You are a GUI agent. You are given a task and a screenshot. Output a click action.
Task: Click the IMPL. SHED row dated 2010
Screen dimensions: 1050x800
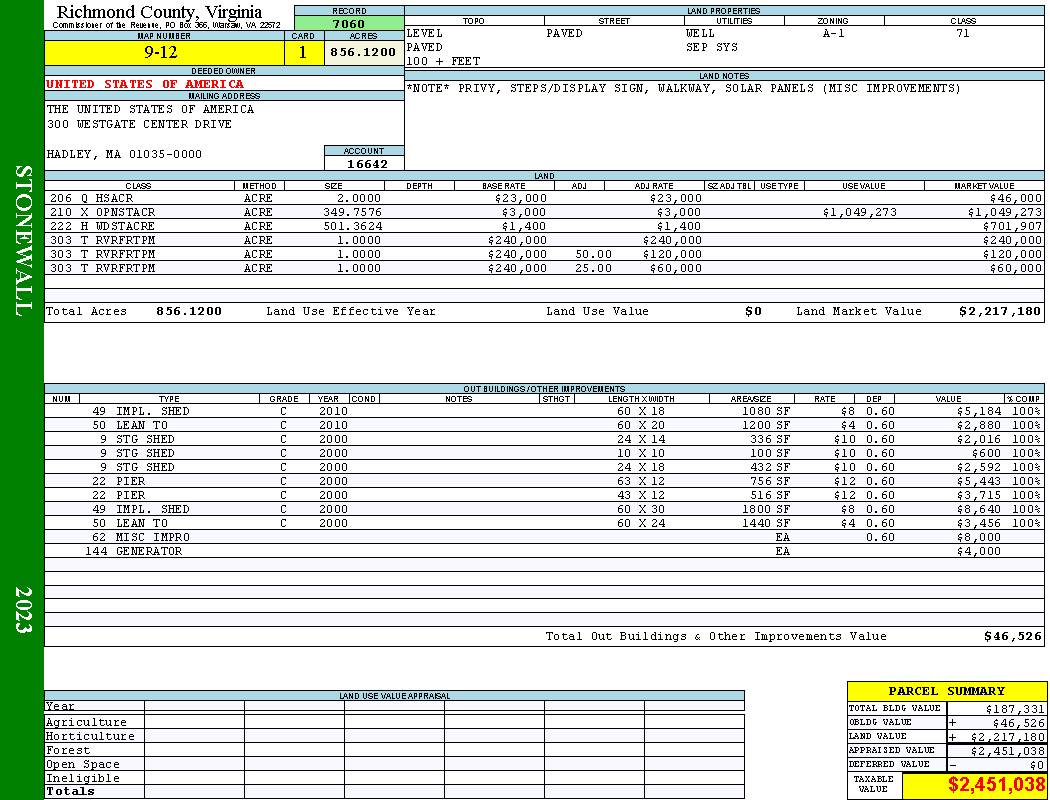coord(544,411)
